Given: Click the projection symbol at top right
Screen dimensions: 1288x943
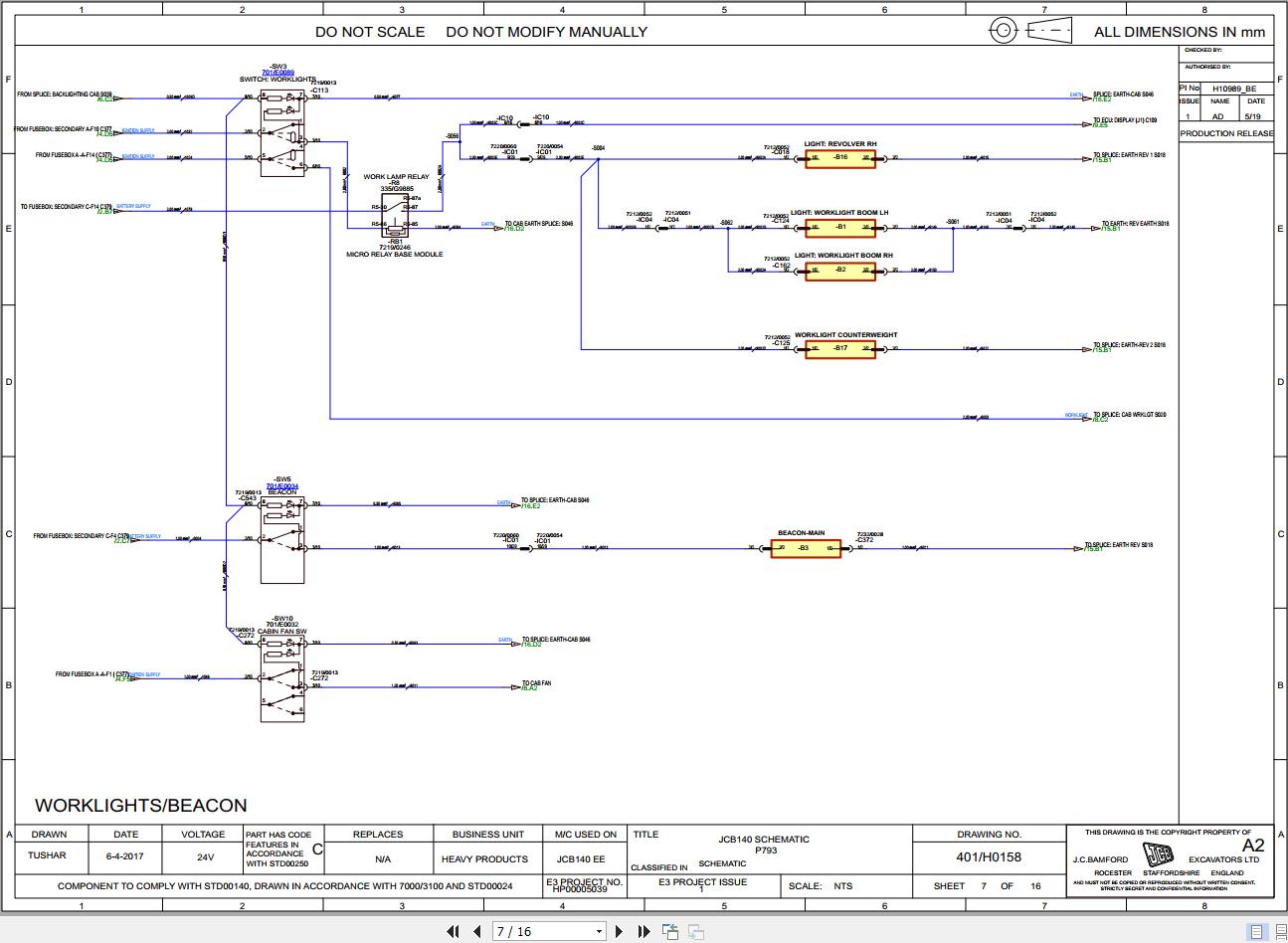Looking at the screenshot, I should [1030, 30].
